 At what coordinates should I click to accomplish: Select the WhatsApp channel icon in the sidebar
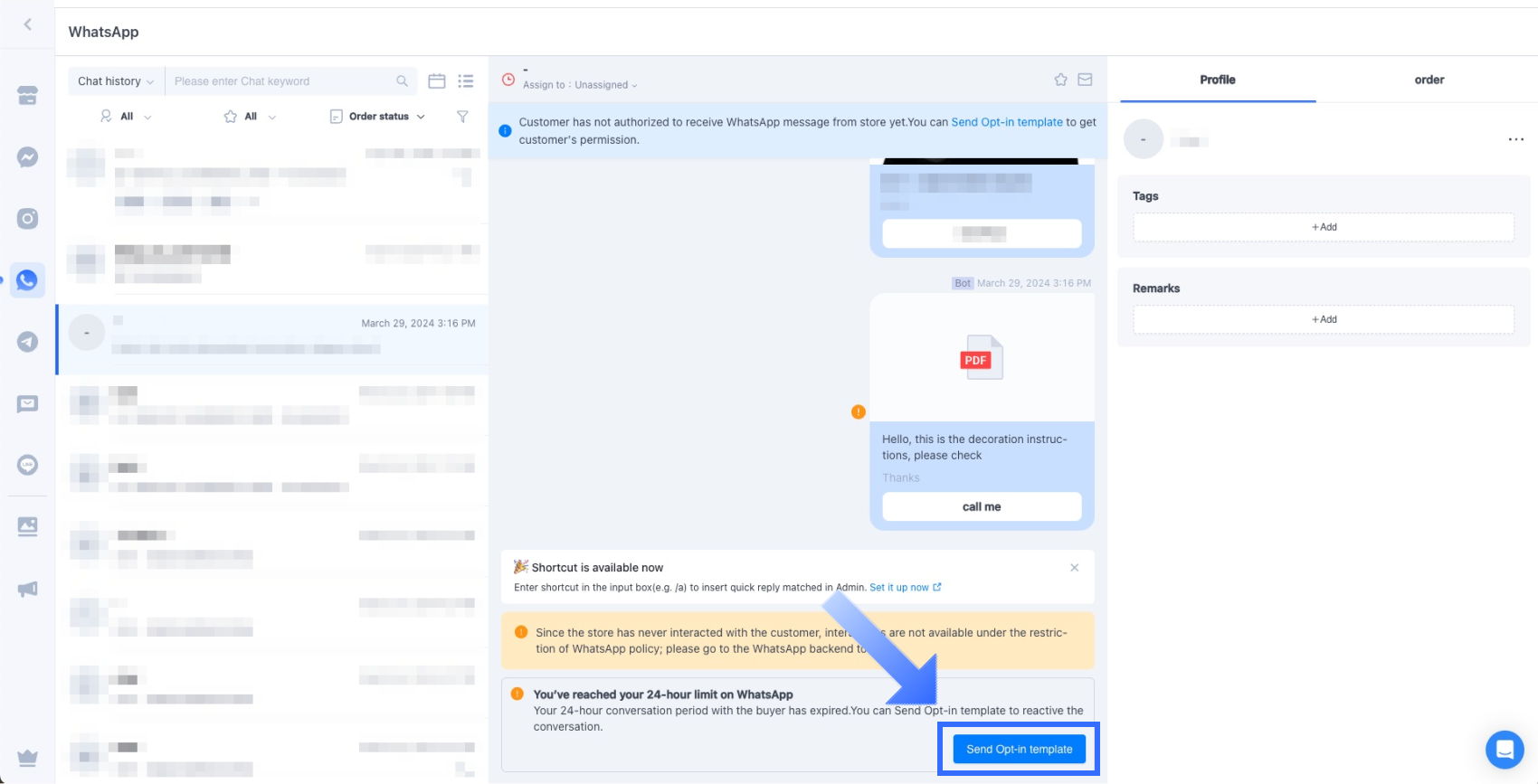[28, 280]
